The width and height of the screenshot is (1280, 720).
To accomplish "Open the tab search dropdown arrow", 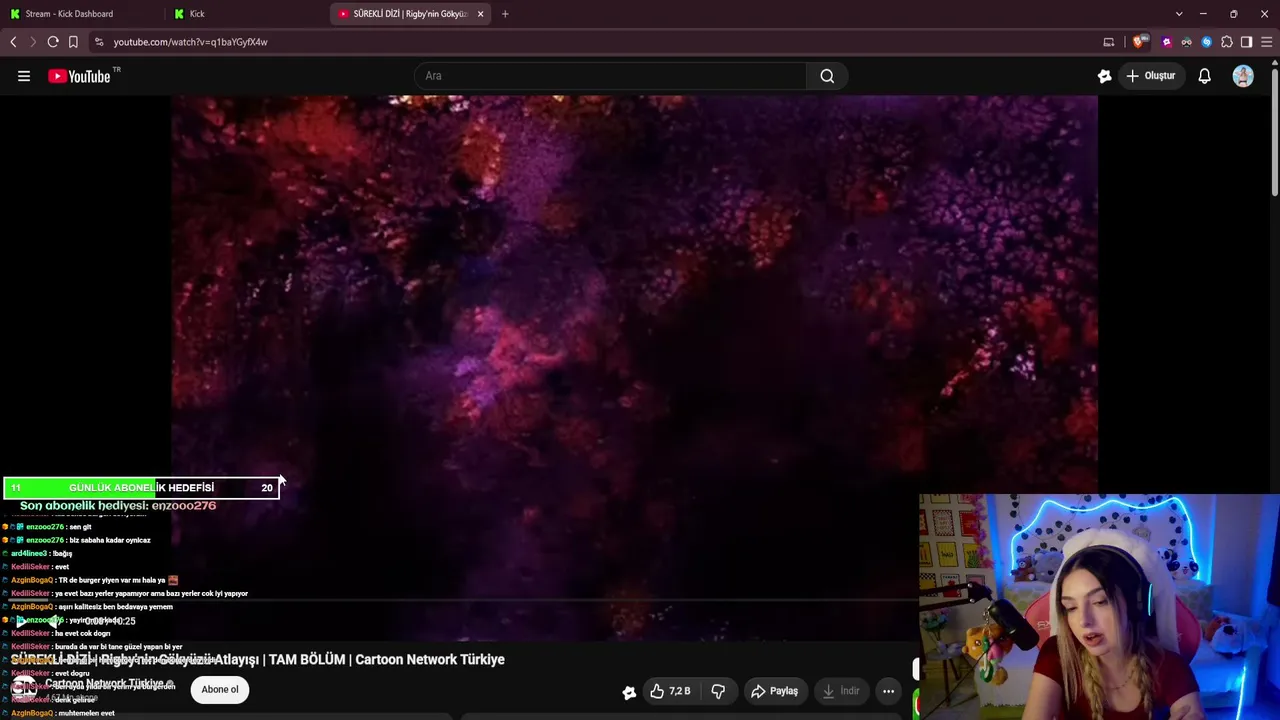I will pyautogui.click(x=1179, y=14).
